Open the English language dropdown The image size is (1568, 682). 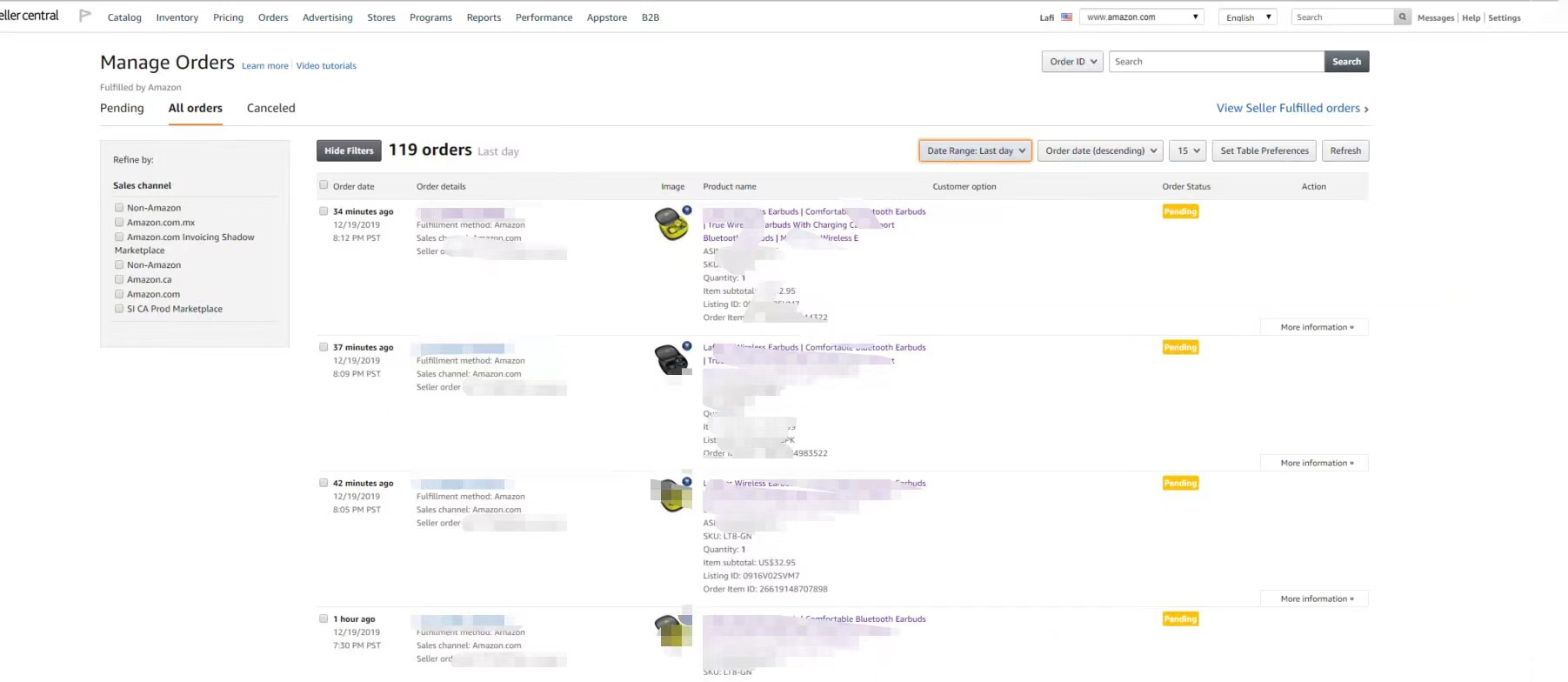(1247, 17)
